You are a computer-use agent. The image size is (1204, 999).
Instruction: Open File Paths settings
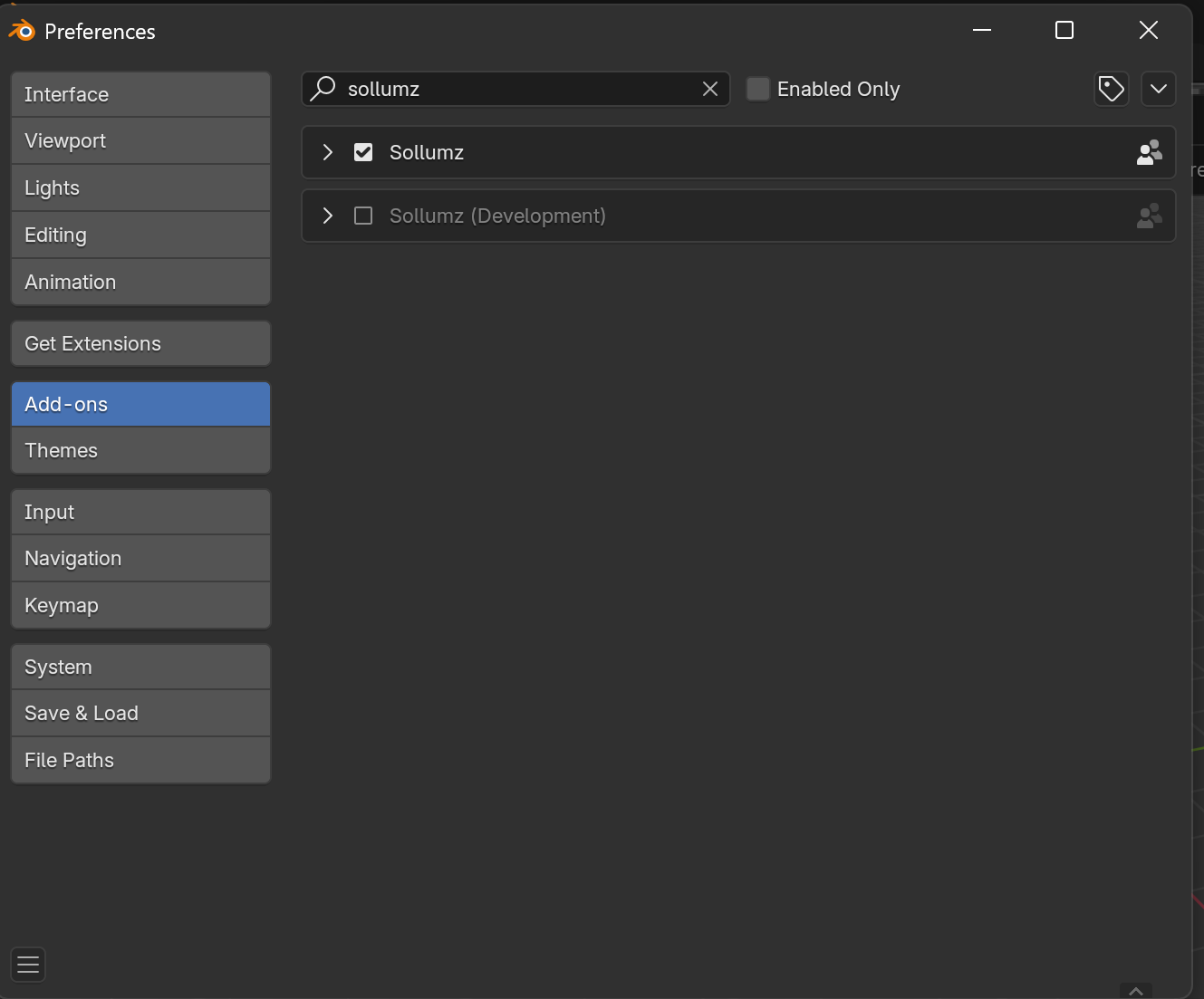pyautogui.click(x=140, y=760)
